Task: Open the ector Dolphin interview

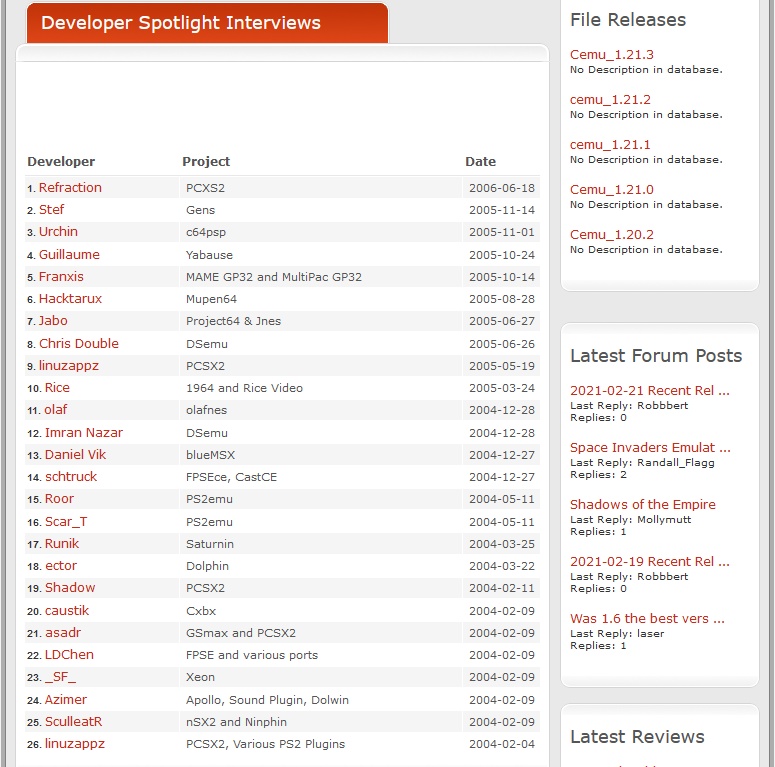Action: point(61,566)
